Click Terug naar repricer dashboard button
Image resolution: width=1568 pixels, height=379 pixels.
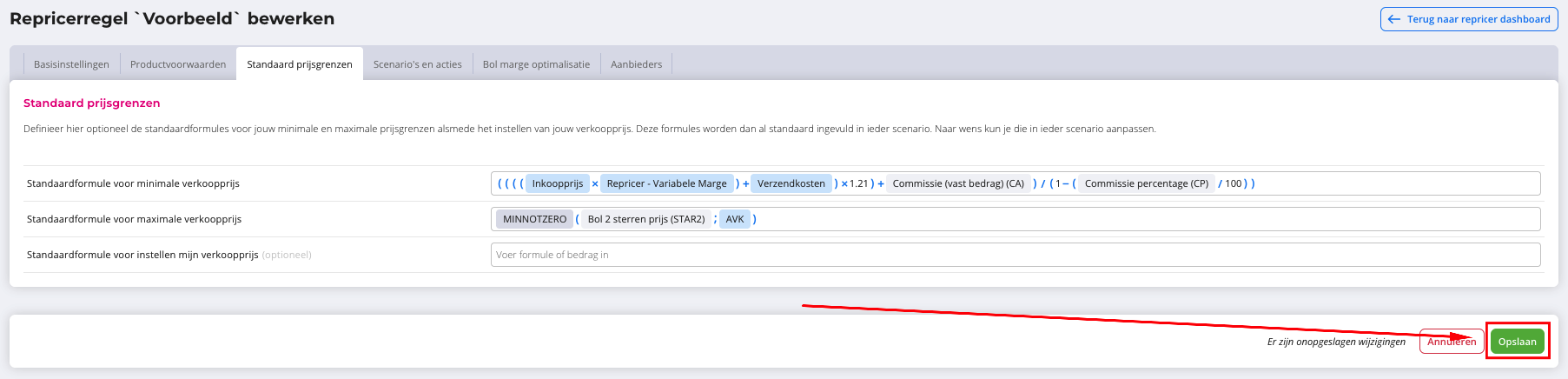[x=1469, y=19]
